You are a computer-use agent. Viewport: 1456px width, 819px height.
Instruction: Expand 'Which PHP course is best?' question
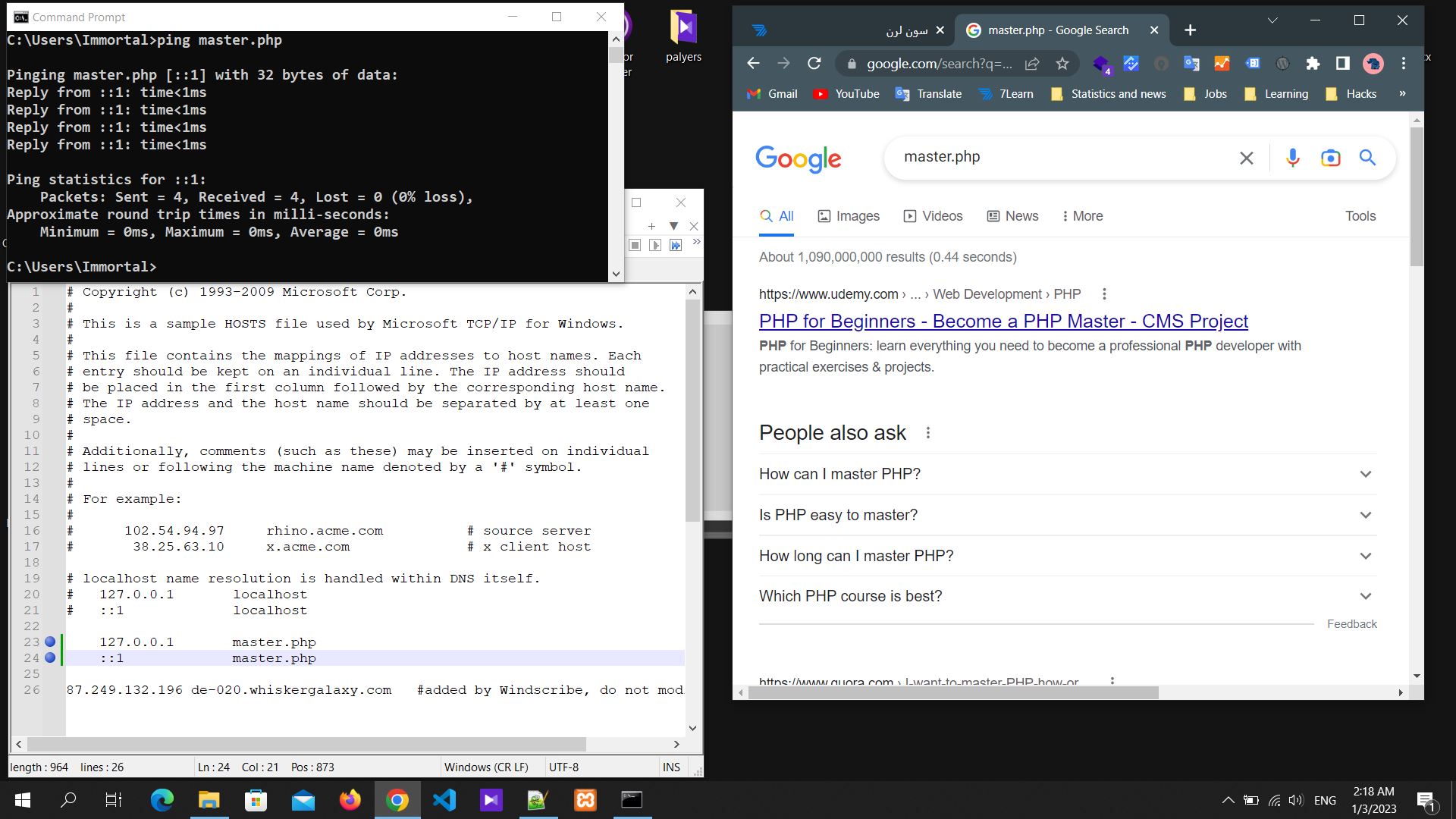(1068, 596)
